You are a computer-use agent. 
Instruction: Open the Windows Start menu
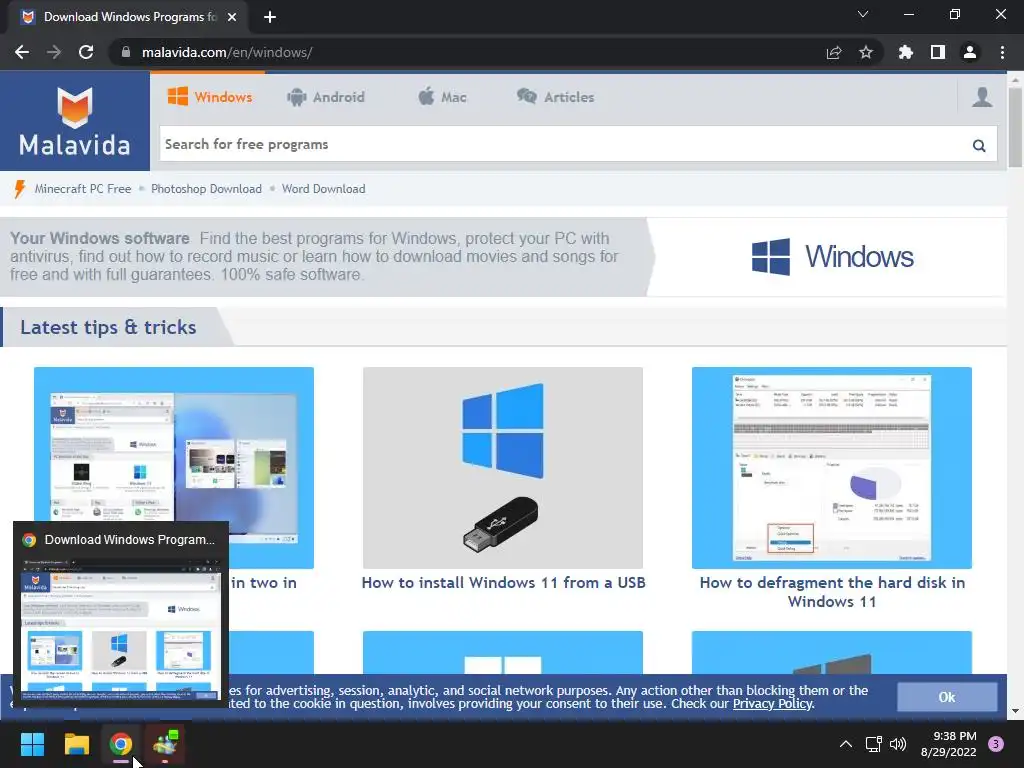point(32,744)
